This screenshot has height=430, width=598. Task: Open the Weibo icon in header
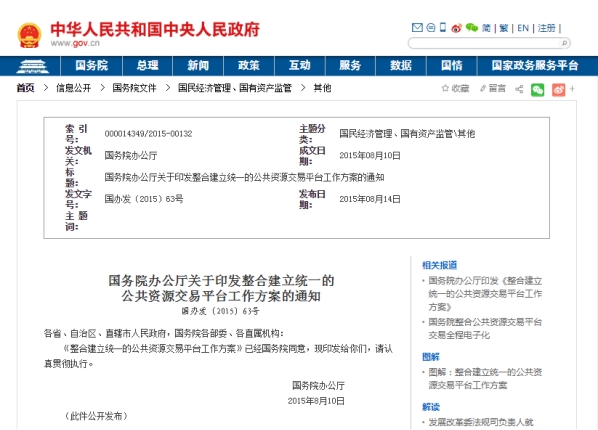pos(456,28)
